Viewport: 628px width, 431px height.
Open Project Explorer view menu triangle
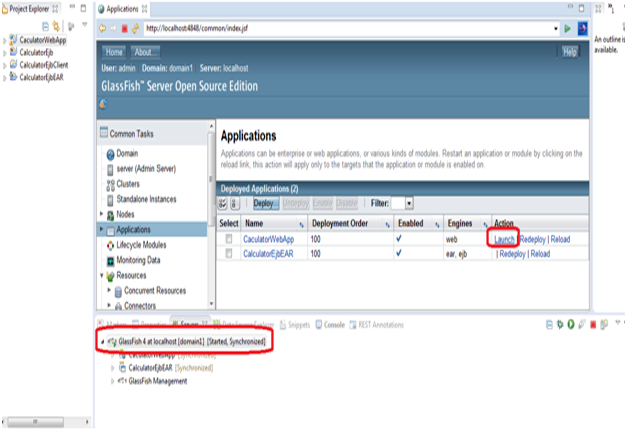(85, 25)
